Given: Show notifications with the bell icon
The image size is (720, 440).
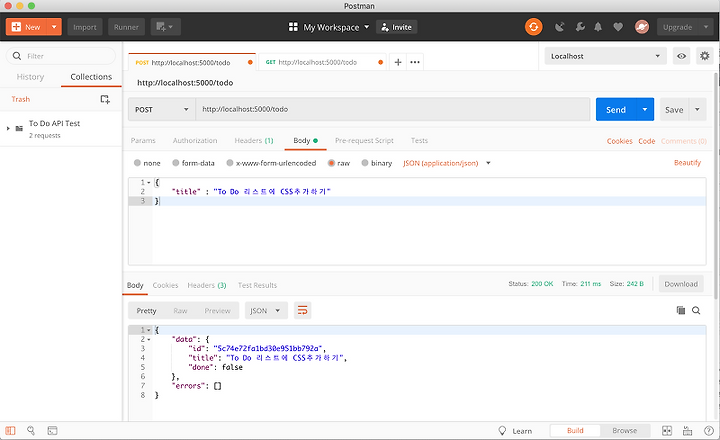Looking at the screenshot, I should 598,27.
